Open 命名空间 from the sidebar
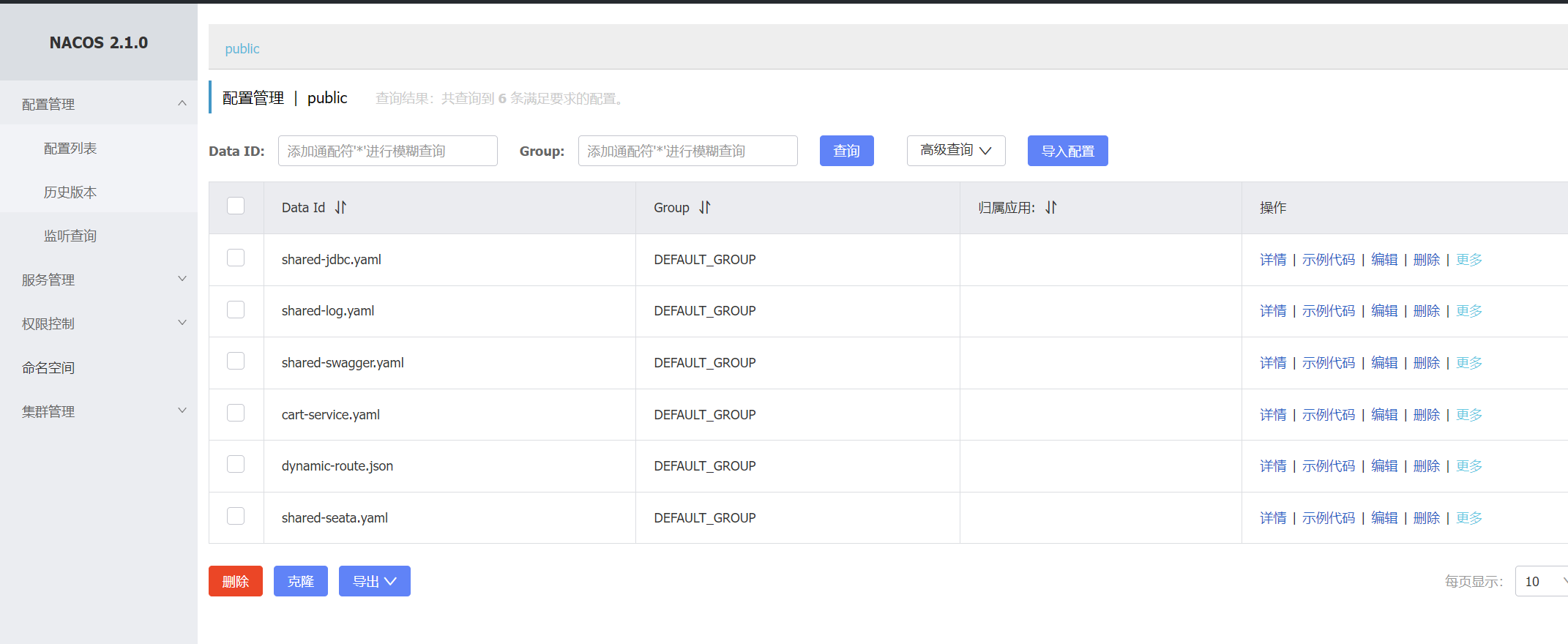 click(48, 367)
